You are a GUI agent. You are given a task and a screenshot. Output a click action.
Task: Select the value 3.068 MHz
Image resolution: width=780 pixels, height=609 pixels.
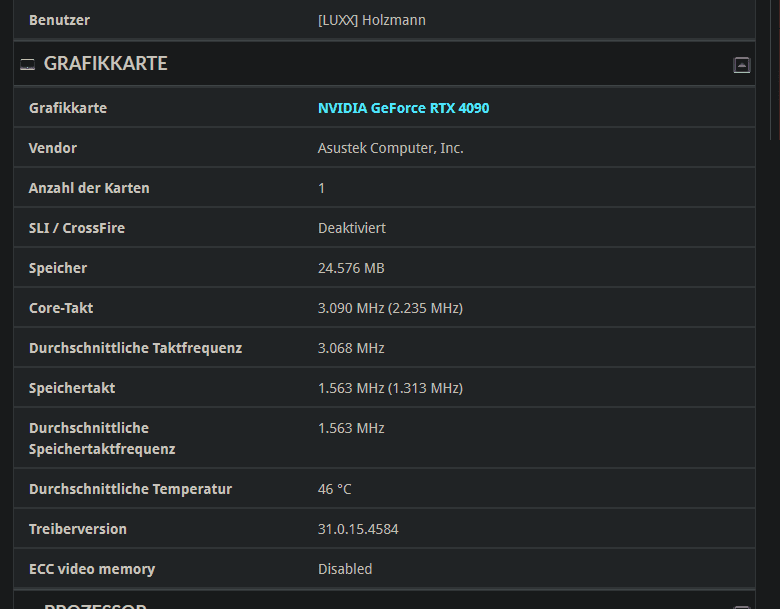(351, 348)
